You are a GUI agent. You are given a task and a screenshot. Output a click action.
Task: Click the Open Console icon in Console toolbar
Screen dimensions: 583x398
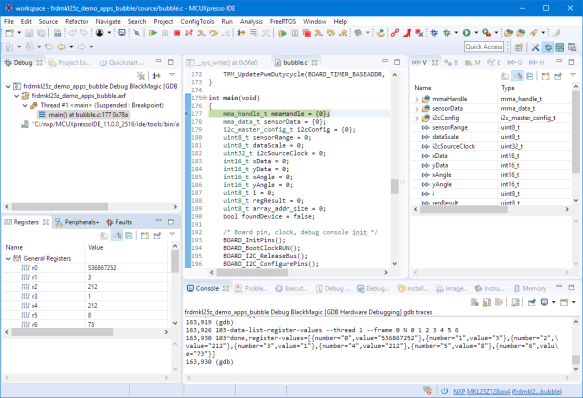tap(564, 302)
